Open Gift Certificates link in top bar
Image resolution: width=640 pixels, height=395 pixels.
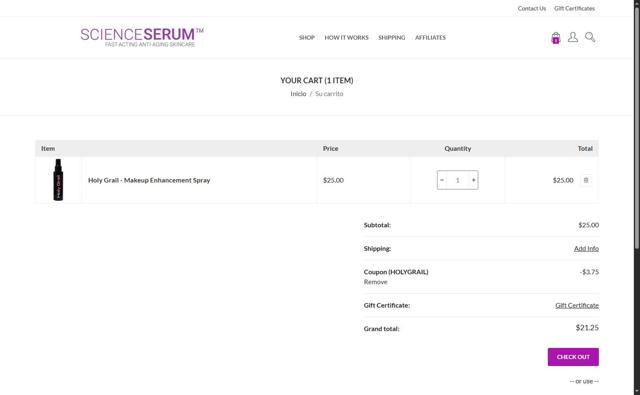(574, 8)
